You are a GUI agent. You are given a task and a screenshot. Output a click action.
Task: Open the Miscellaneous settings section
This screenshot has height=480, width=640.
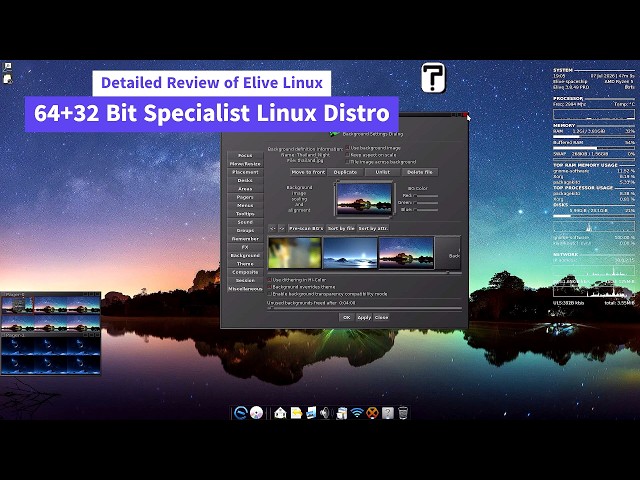[245, 289]
